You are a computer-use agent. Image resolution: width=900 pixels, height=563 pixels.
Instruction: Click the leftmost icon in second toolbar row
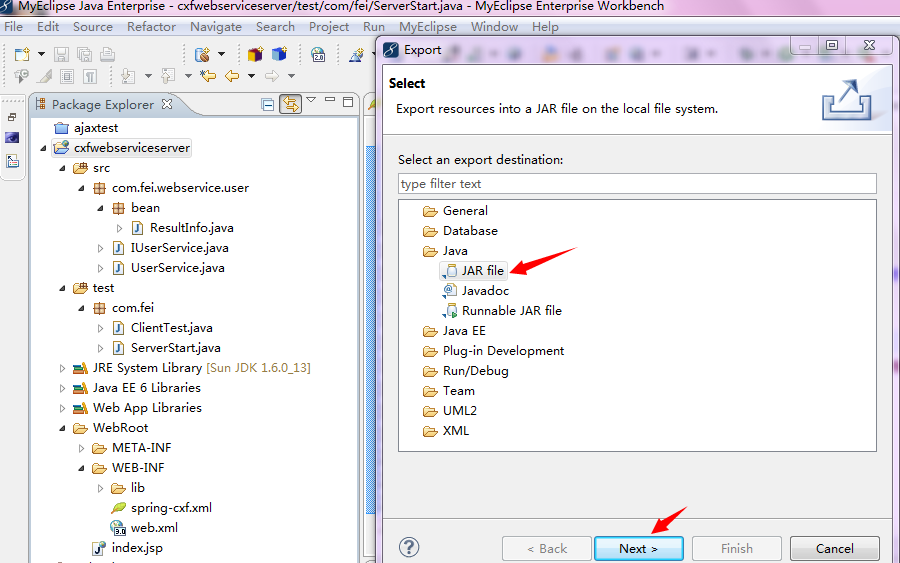pyautogui.click(x=22, y=76)
